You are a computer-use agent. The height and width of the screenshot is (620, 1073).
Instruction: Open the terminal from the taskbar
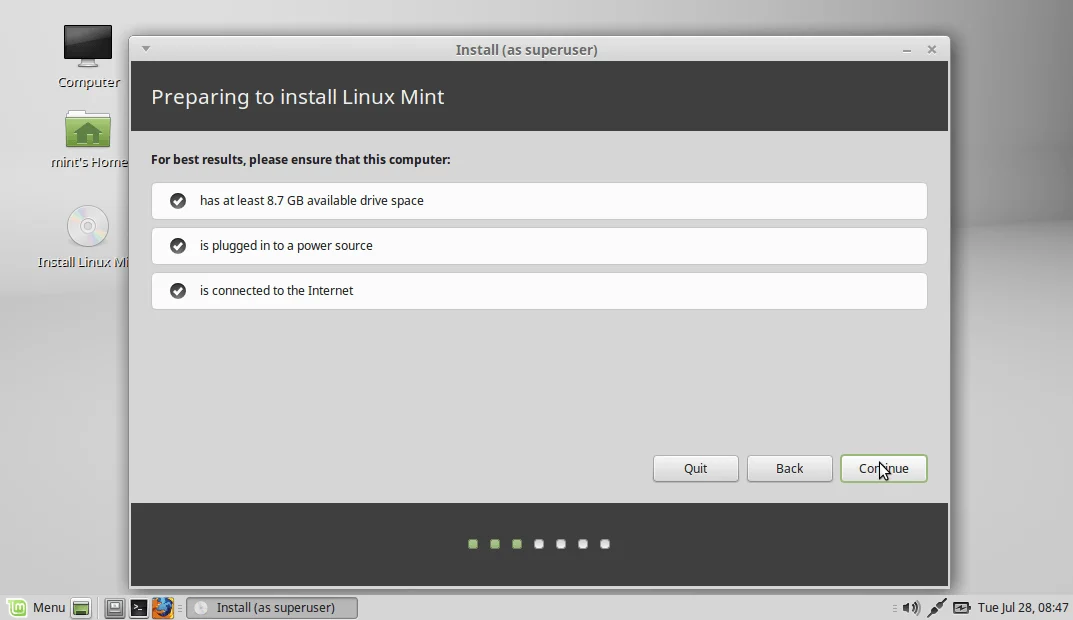138,607
